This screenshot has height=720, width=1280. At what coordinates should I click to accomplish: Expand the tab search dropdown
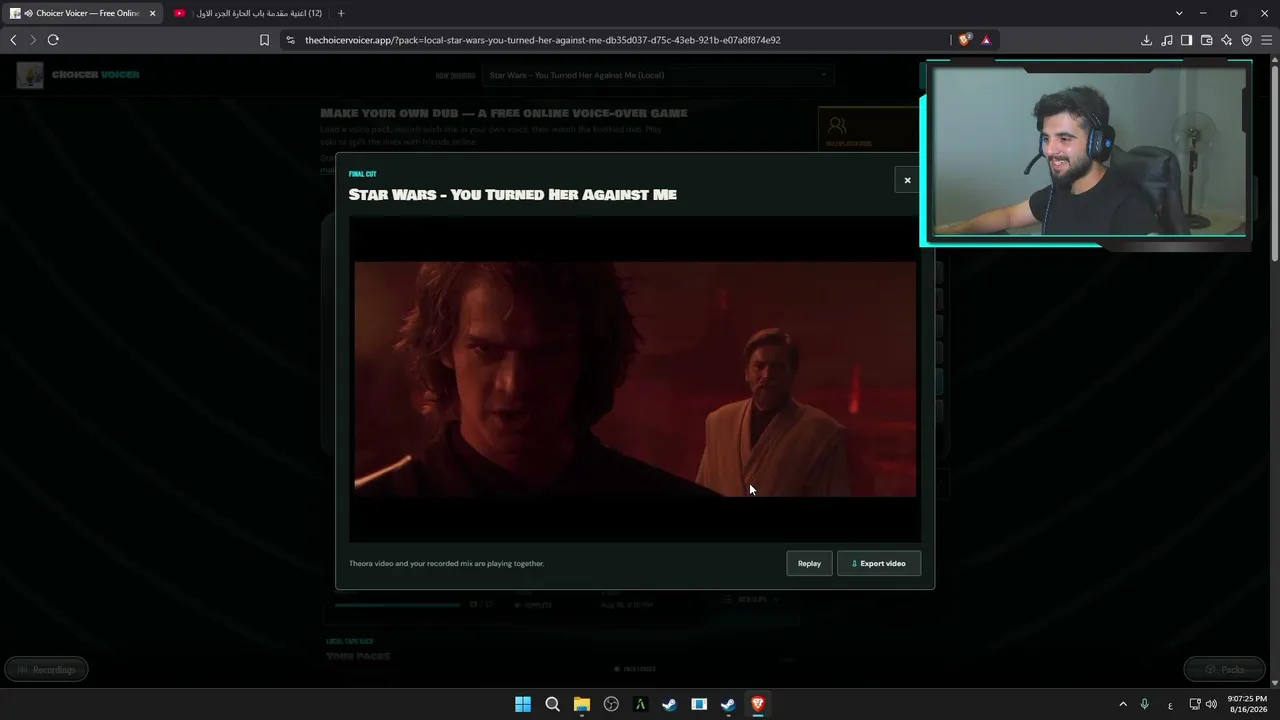[x=1179, y=13]
